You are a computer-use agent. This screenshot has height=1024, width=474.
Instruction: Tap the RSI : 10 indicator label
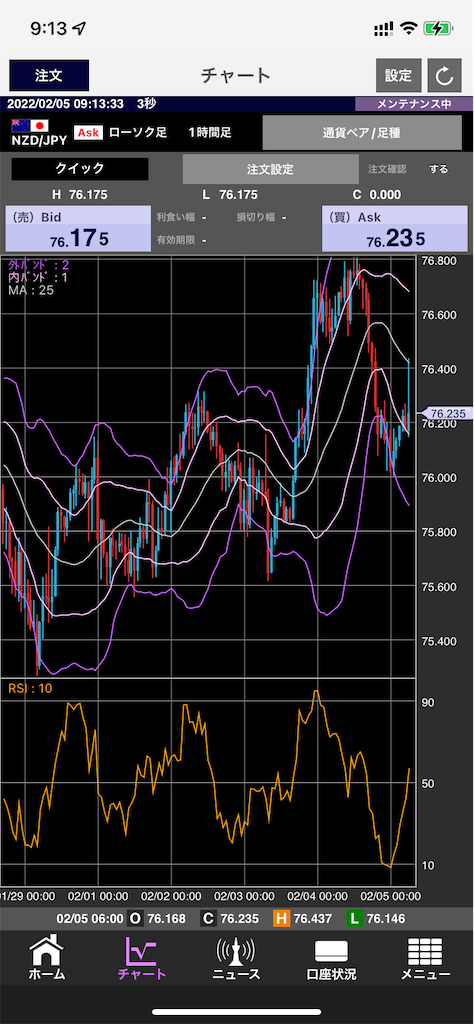tap(30, 687)
